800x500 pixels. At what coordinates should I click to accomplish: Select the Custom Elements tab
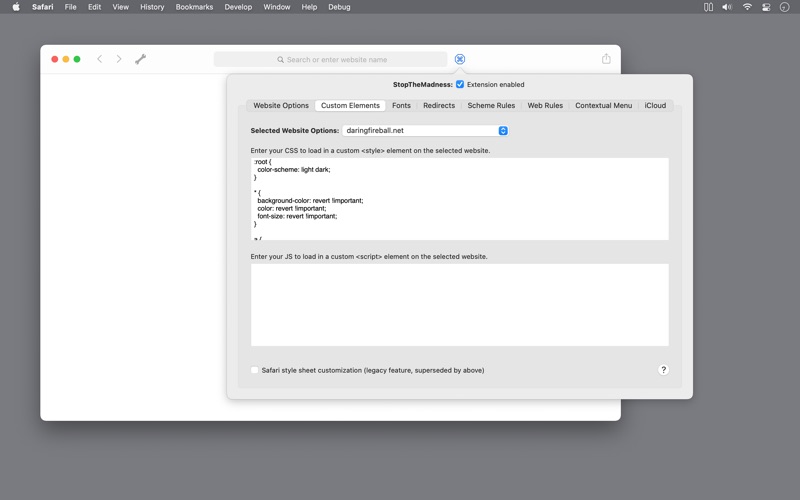click(351, 106)
